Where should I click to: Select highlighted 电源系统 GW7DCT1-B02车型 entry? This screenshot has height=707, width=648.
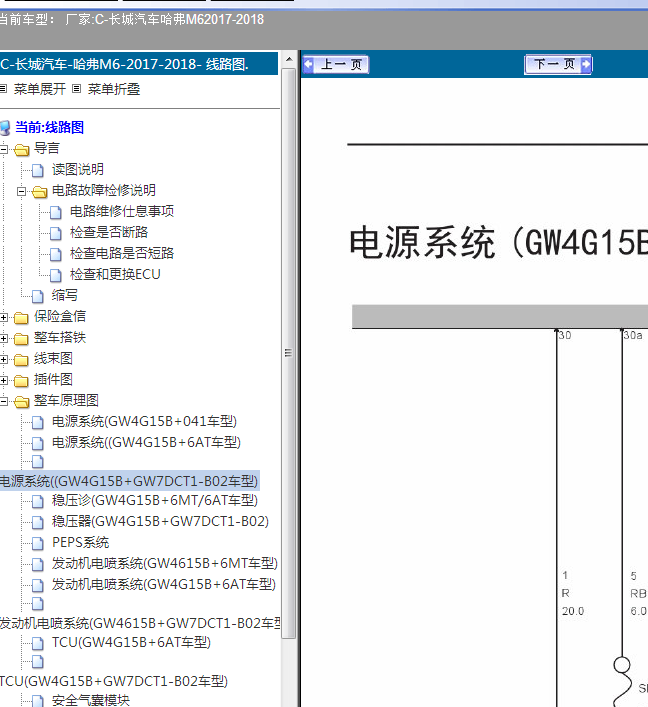pyautogui.click(x=129, y=481)
